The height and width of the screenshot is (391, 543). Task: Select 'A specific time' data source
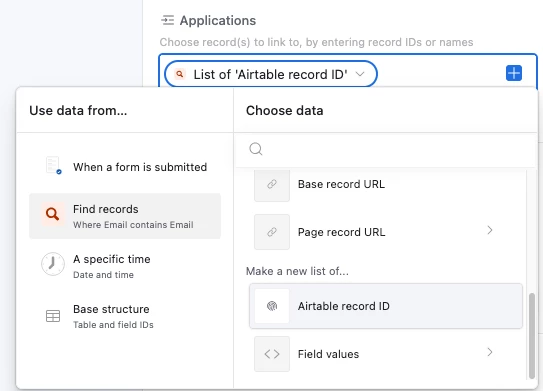125,266
